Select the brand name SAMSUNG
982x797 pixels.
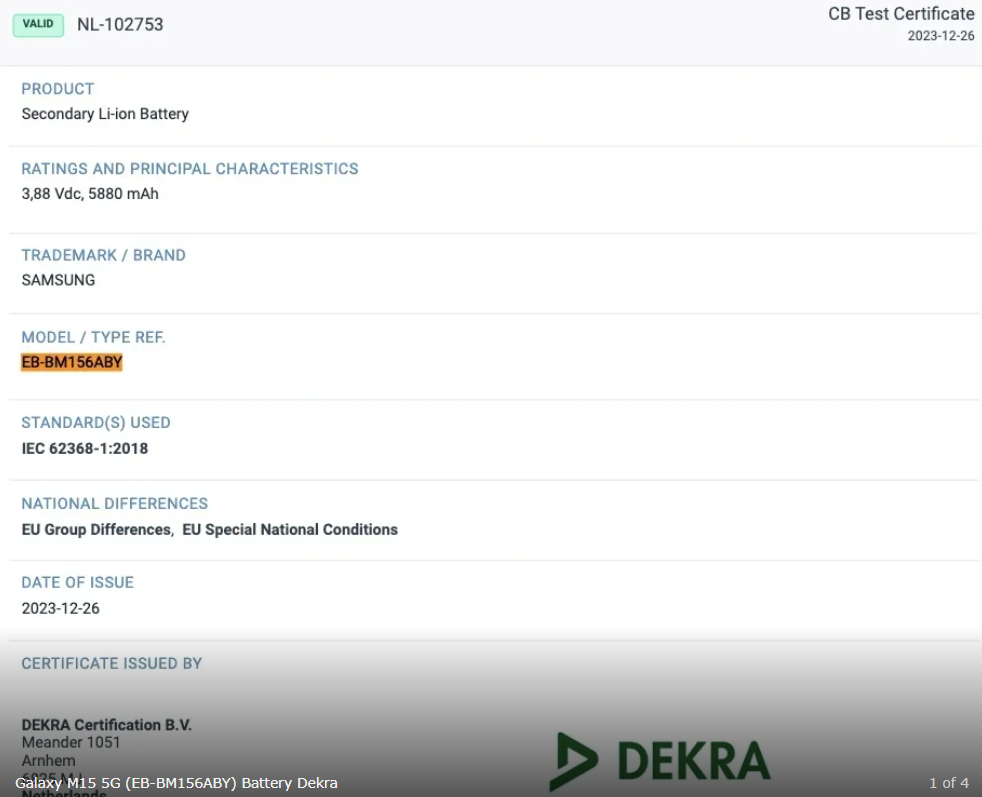point(58,280)
